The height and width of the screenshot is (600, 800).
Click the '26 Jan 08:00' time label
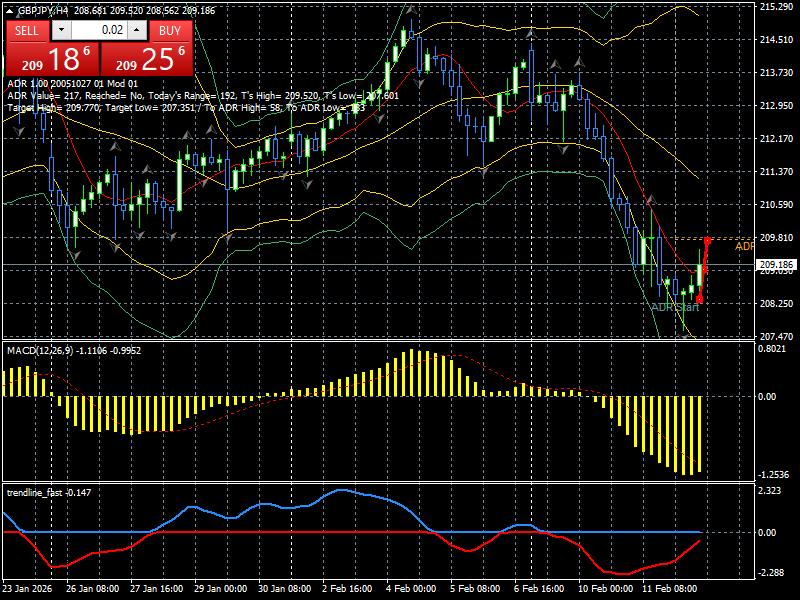click(x=92, y=589)
